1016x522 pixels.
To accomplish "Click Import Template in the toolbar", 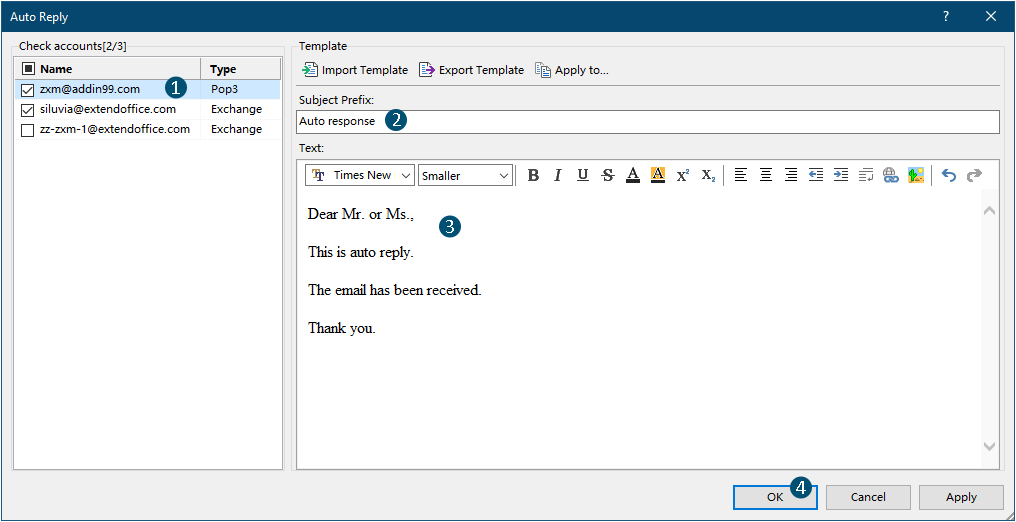I will (x=355, y=70).
